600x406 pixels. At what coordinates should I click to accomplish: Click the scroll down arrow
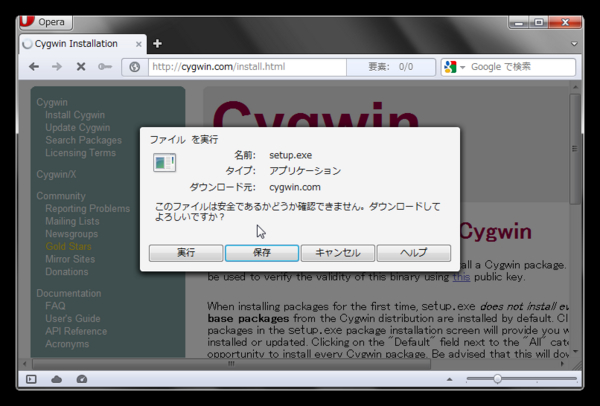pos(575,352)
